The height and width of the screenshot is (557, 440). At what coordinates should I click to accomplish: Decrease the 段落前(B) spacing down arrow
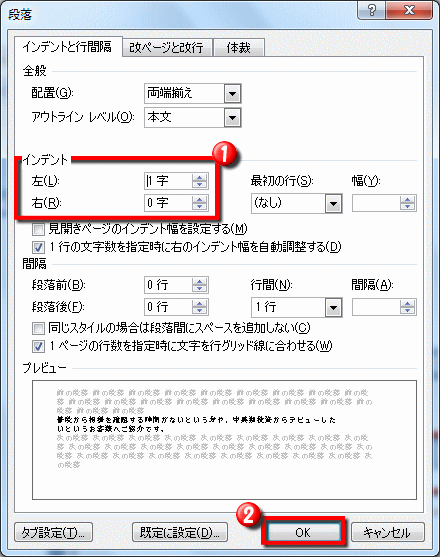tap(199, 288)
